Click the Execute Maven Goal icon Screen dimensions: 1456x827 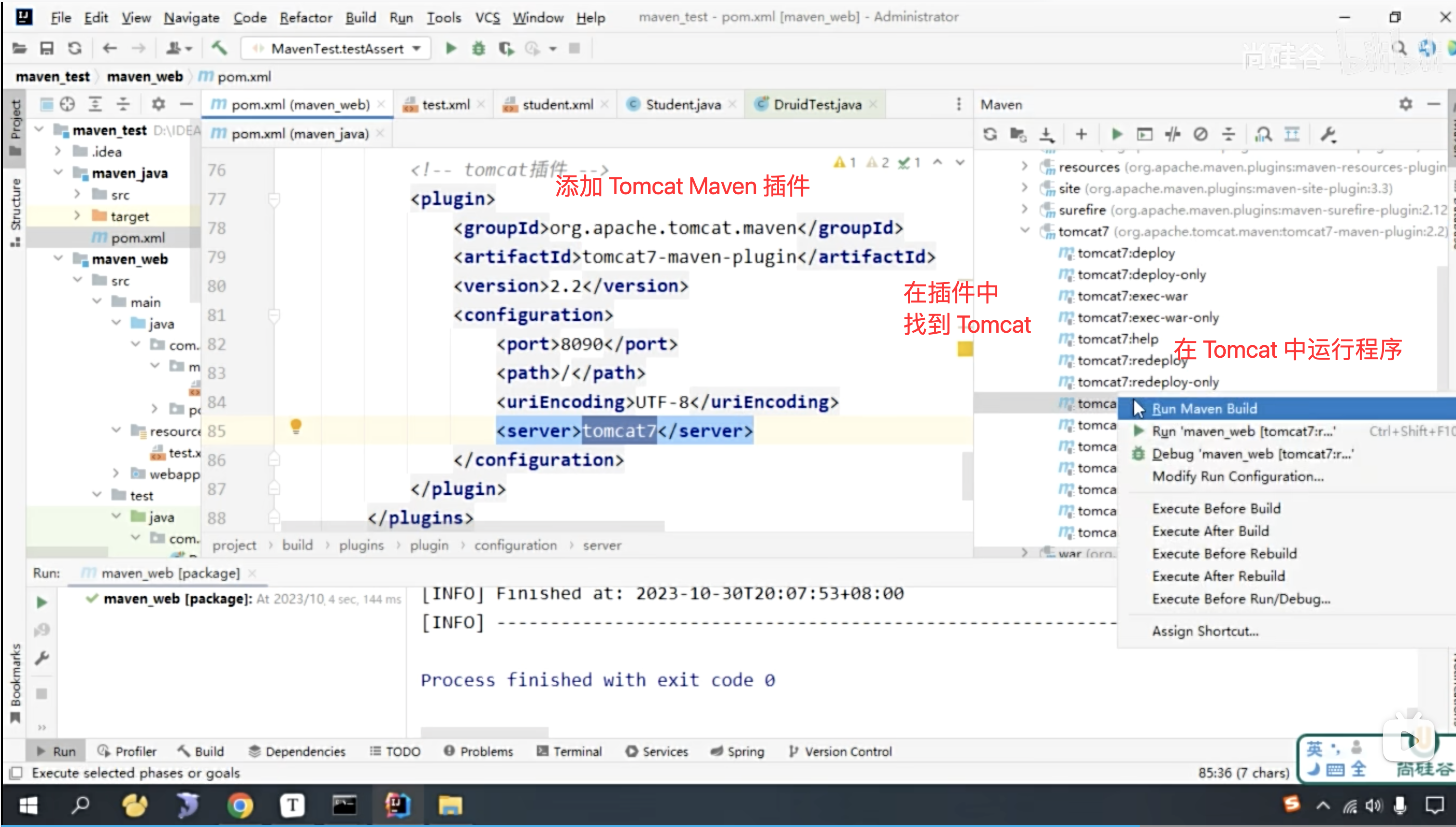tap(1144, 135)
